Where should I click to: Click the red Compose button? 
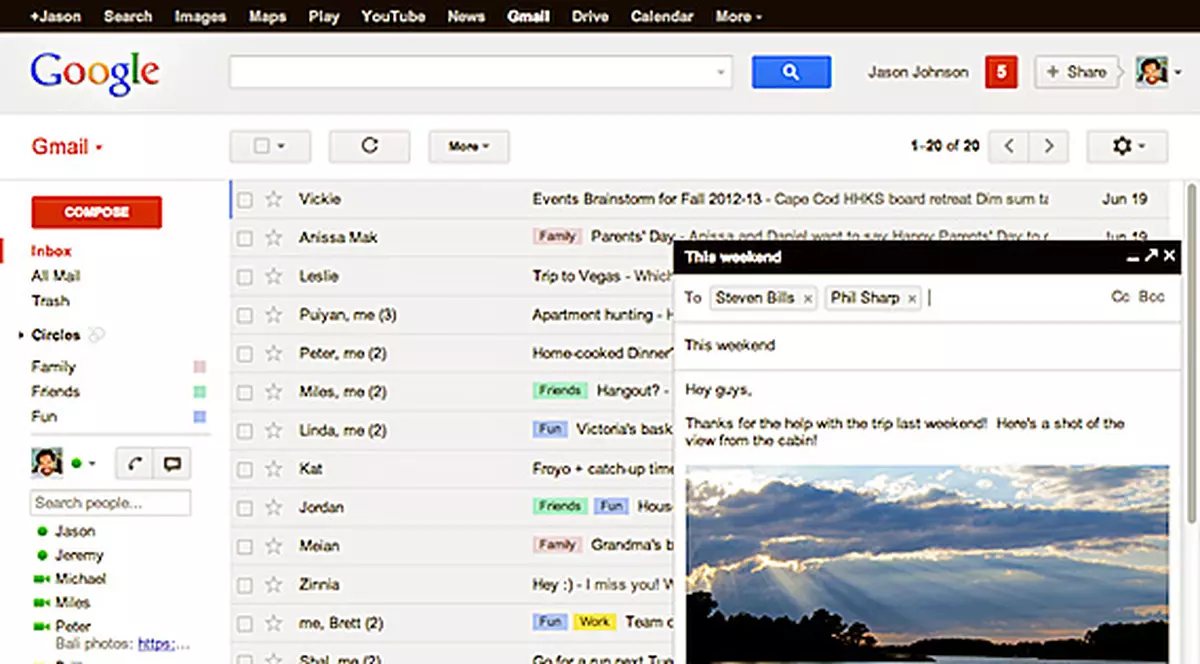96,212
